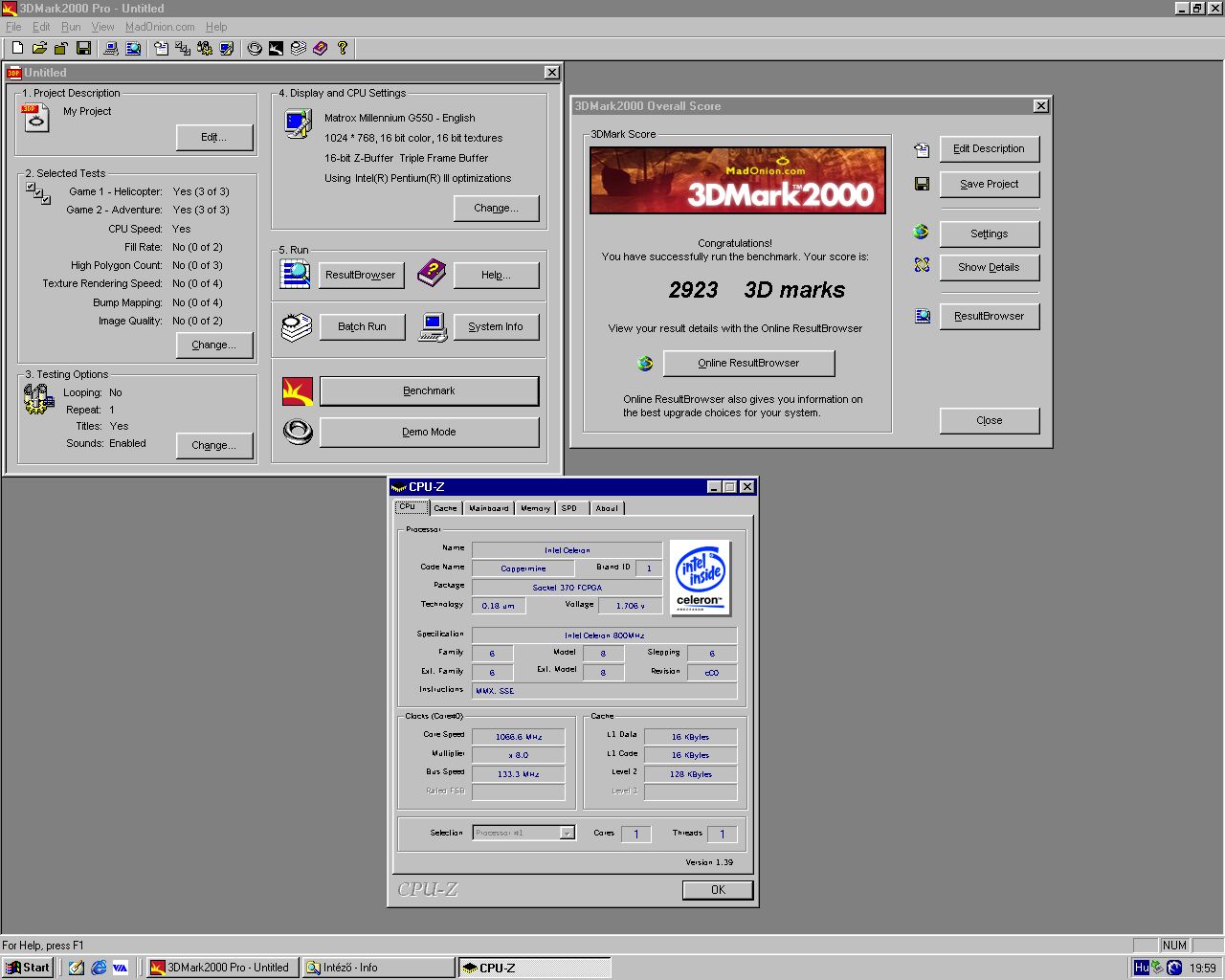Click ResultBrowser button in score dialog
Image resolution: width=1225 pixels, height=980 pixels.
click(990, 316)
